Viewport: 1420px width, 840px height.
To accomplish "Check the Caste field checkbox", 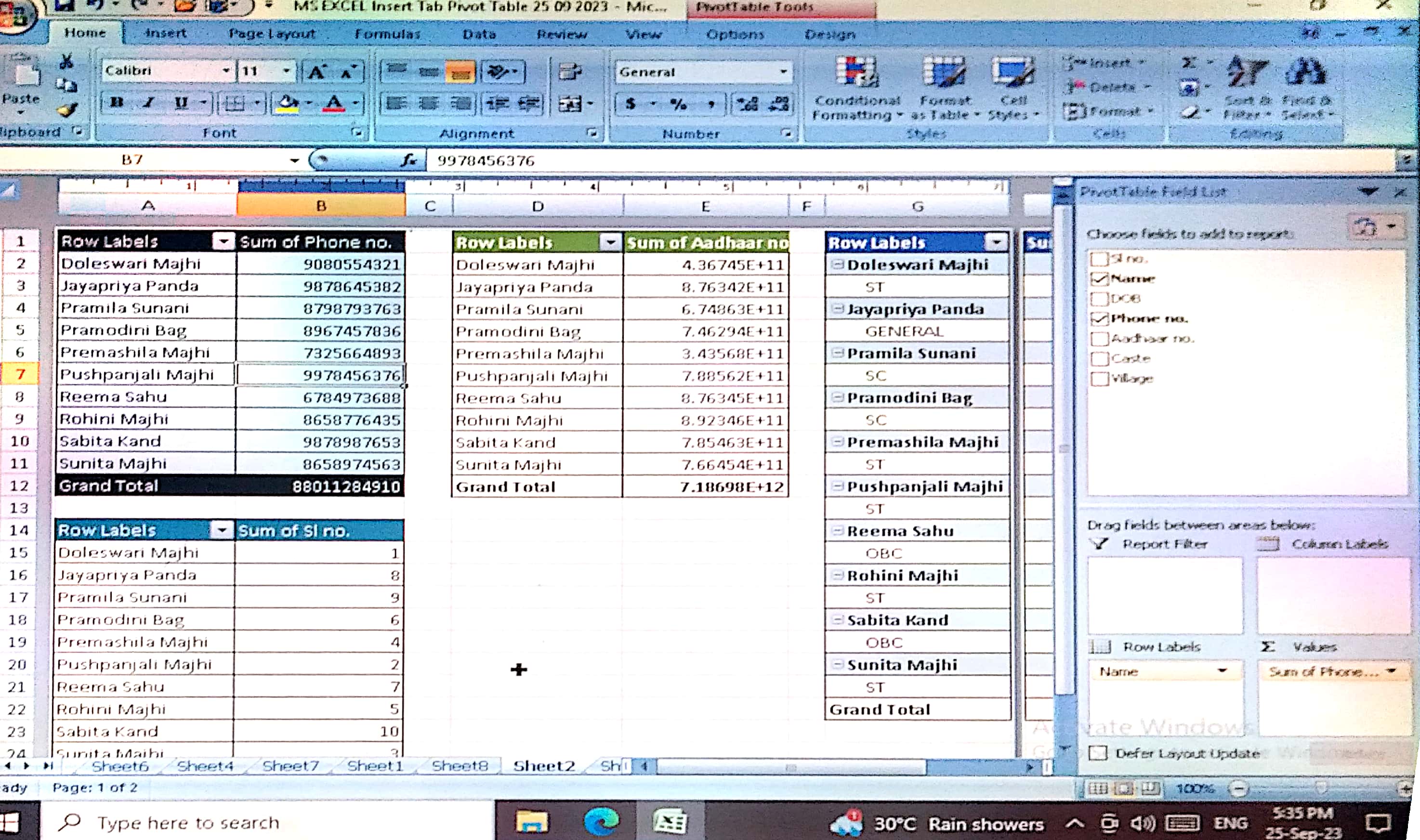I will [x=1099, y=359].
